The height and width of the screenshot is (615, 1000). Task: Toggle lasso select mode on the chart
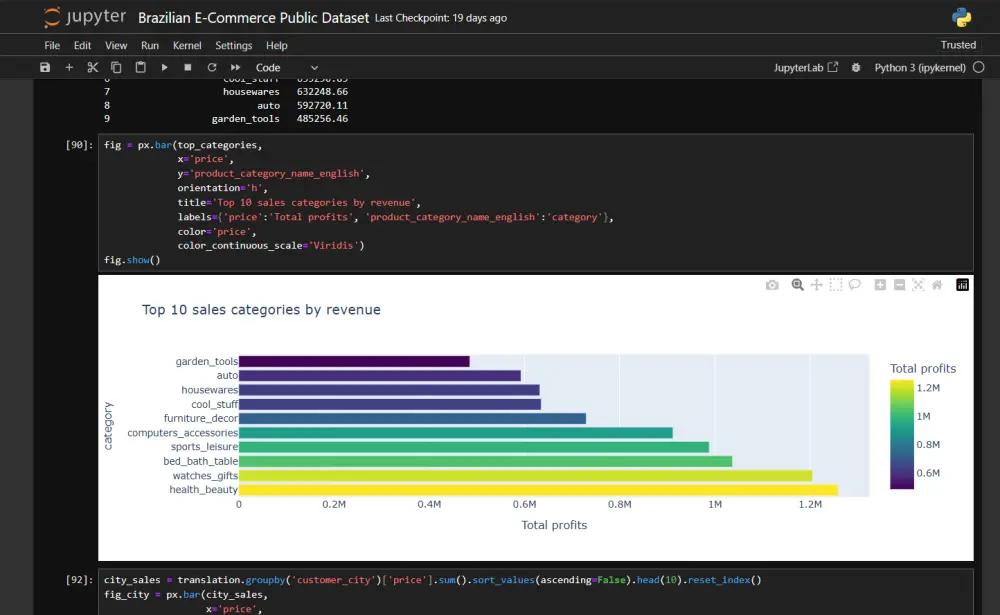[857, 285]
